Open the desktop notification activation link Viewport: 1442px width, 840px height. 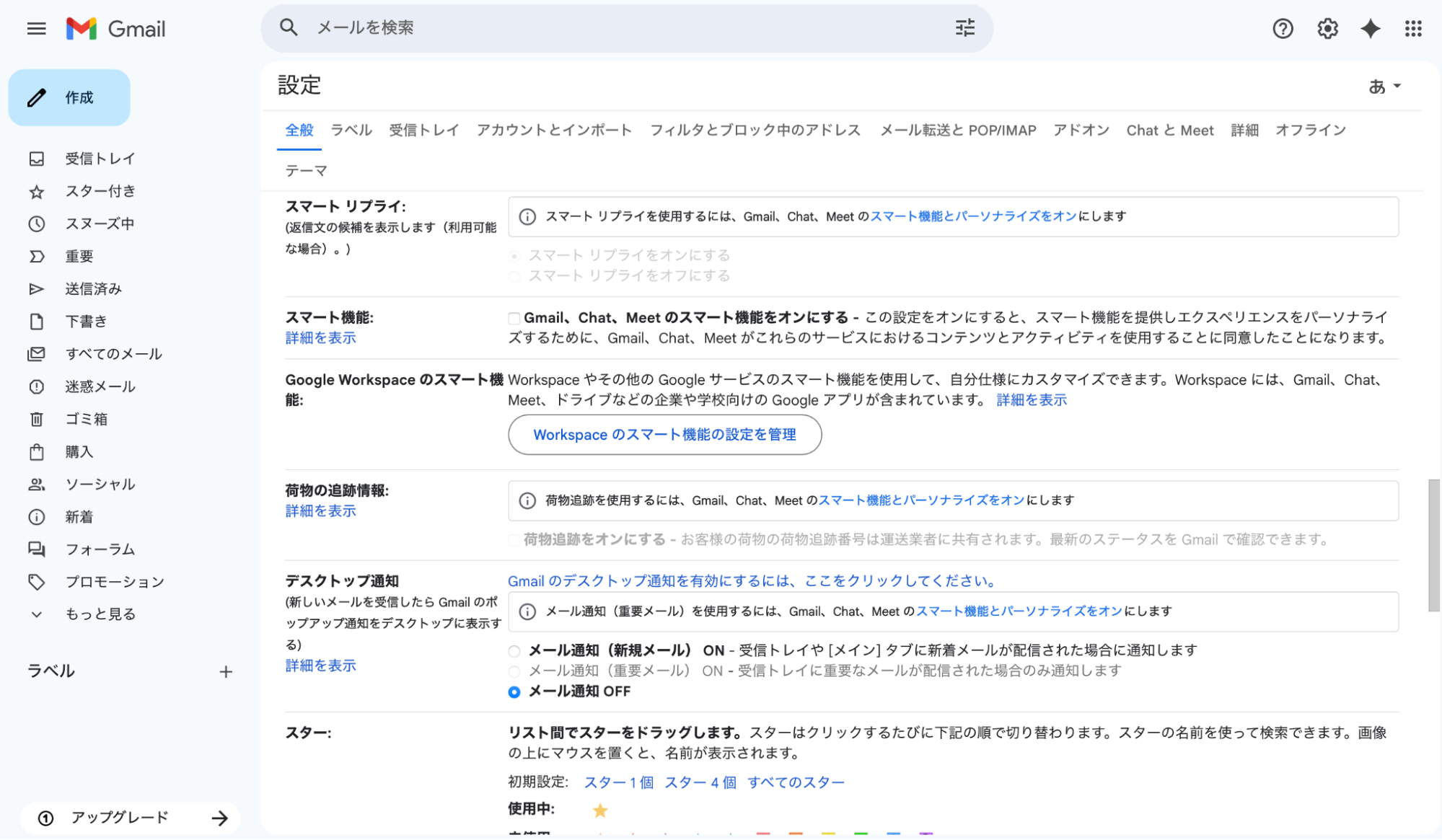(x=749, y=580)
